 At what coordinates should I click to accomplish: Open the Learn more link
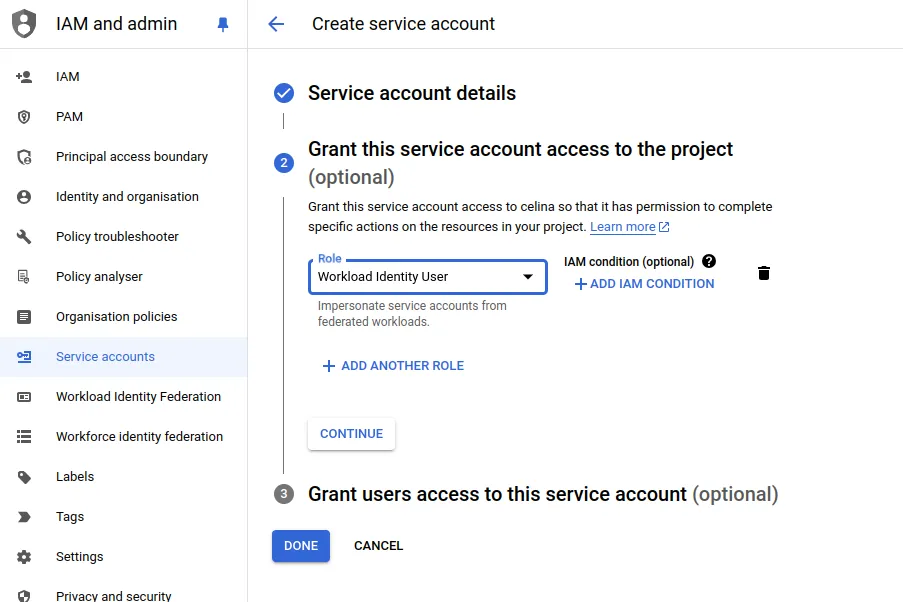tap(623, 226)
